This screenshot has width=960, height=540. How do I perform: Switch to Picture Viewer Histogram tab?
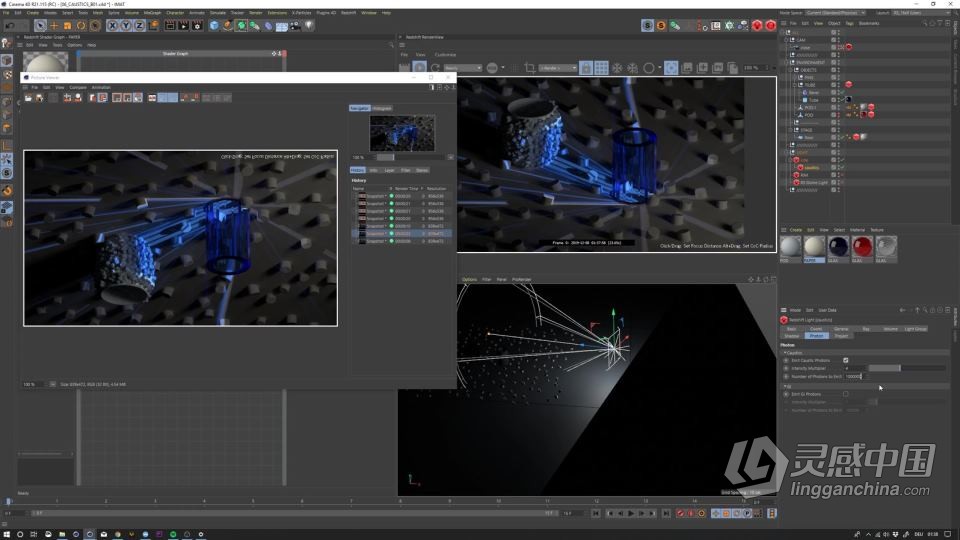[x=382, y=108]
